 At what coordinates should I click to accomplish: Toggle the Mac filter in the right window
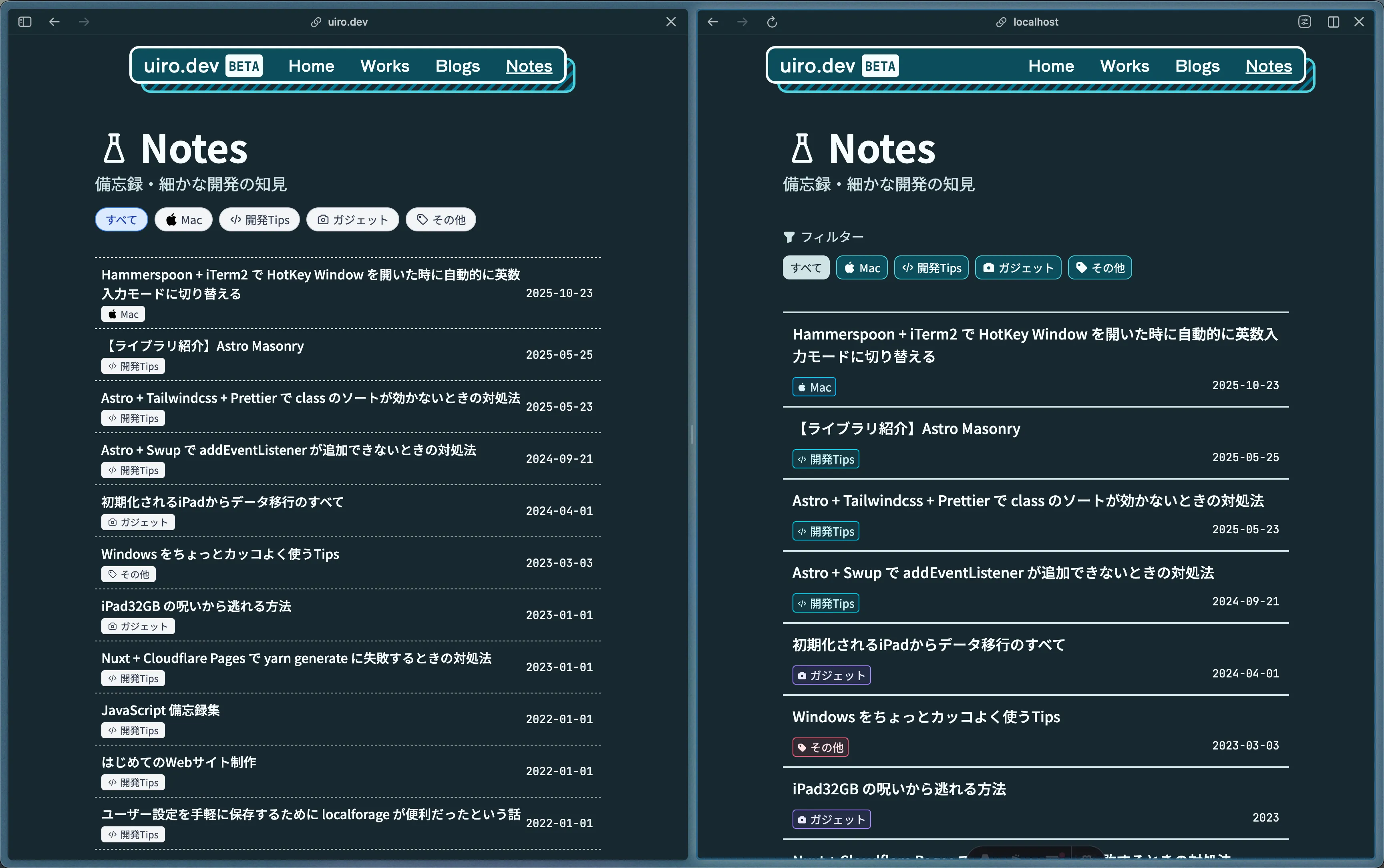pyautogui.click(x=861, y=267)
